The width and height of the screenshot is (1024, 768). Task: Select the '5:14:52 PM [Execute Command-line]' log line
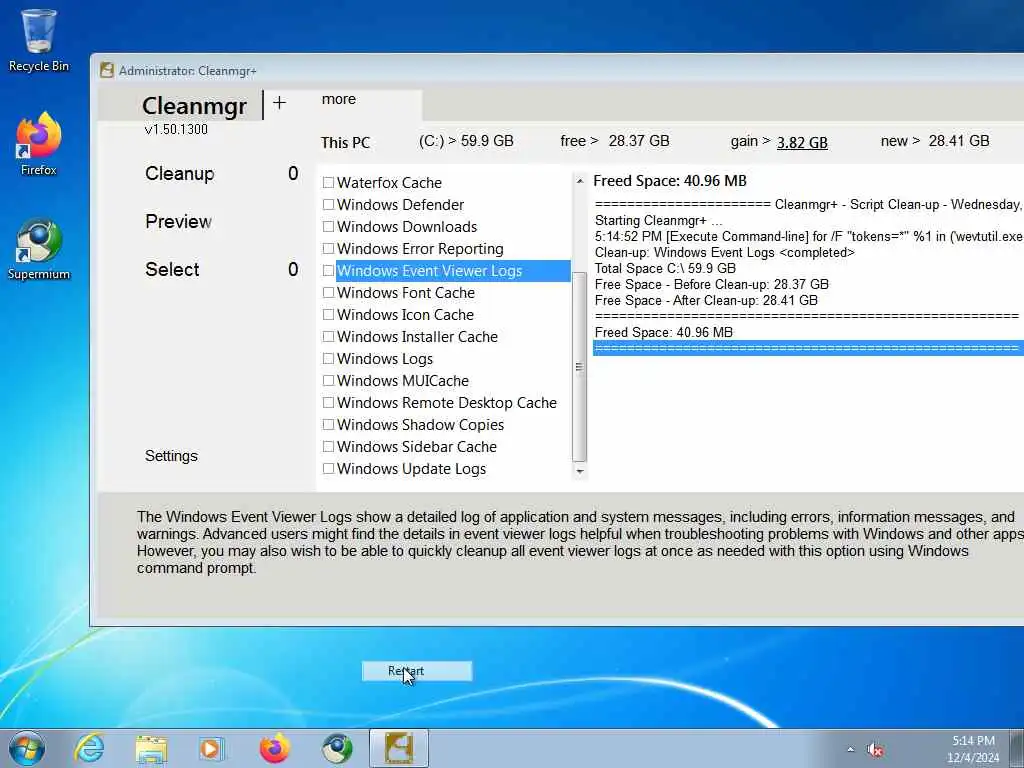808,236
